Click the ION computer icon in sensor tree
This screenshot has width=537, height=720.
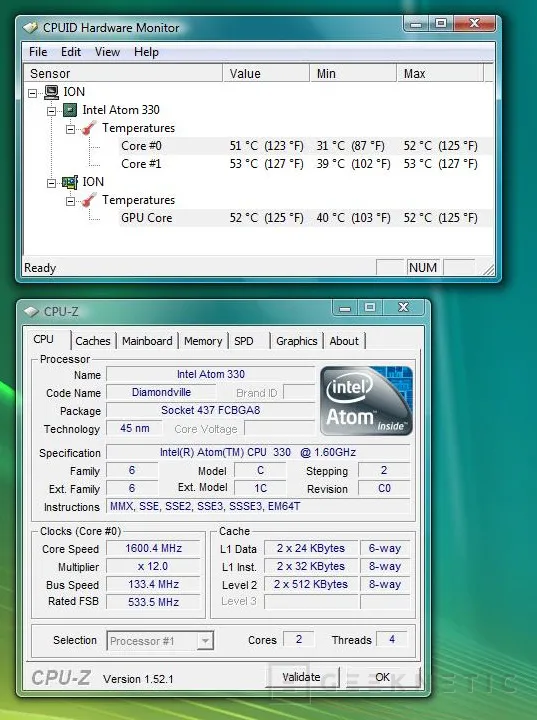pyautogui.click(x=51, y=92)
